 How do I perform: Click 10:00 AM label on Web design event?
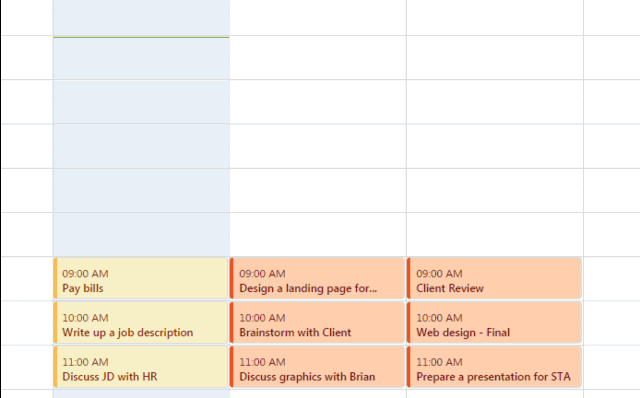pyautogui.click(x=440, y=318)
